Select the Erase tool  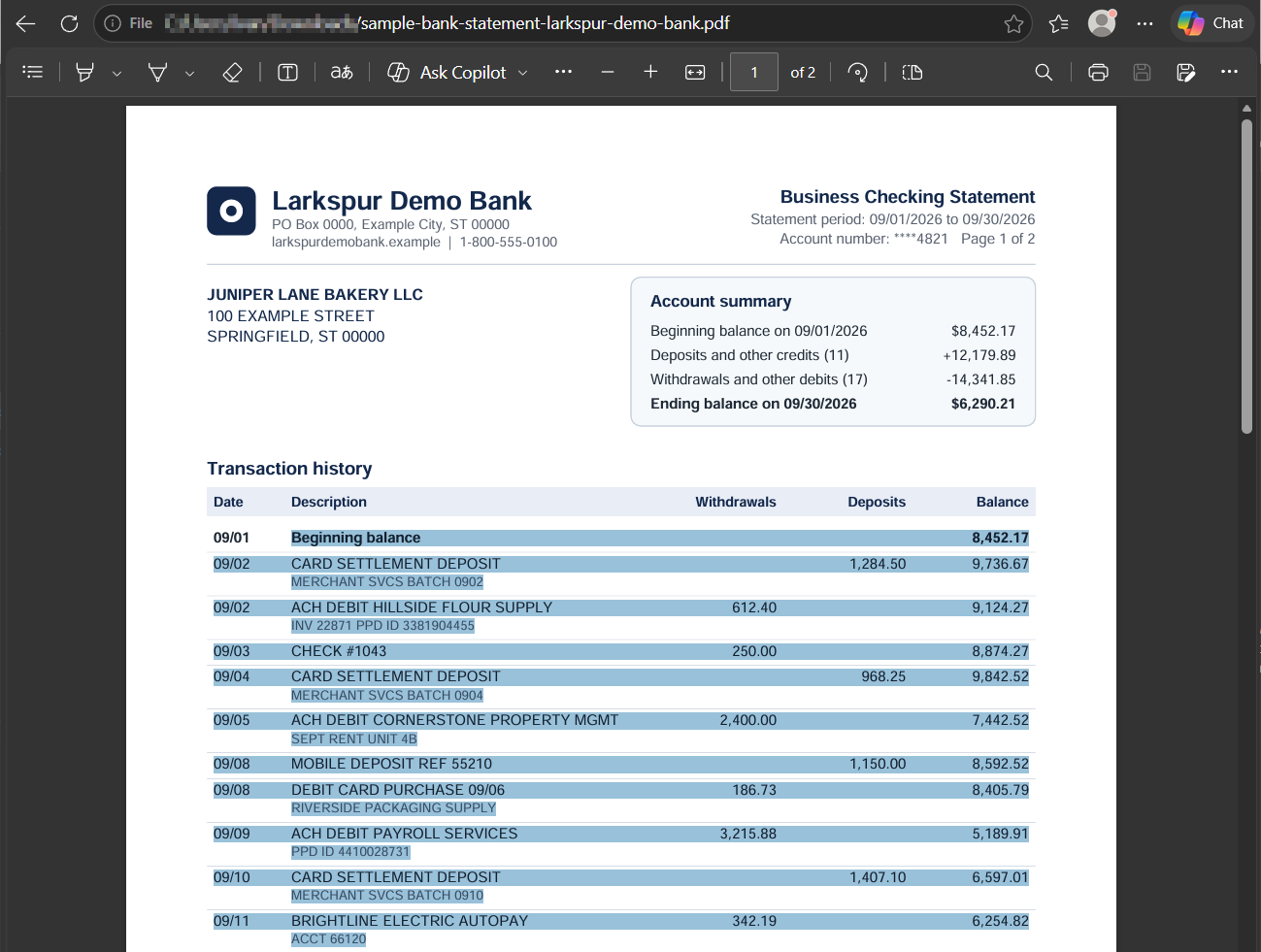tap(232, 72)
